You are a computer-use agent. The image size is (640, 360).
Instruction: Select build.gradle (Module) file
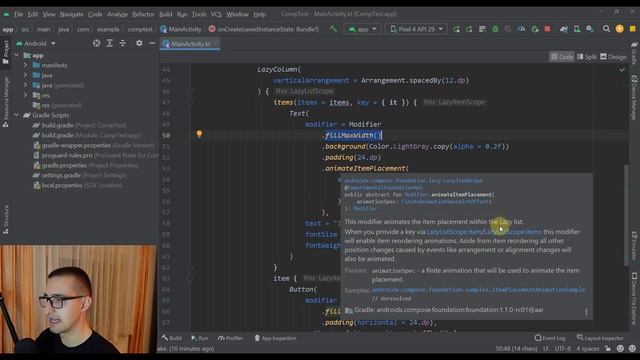point(87,135)
